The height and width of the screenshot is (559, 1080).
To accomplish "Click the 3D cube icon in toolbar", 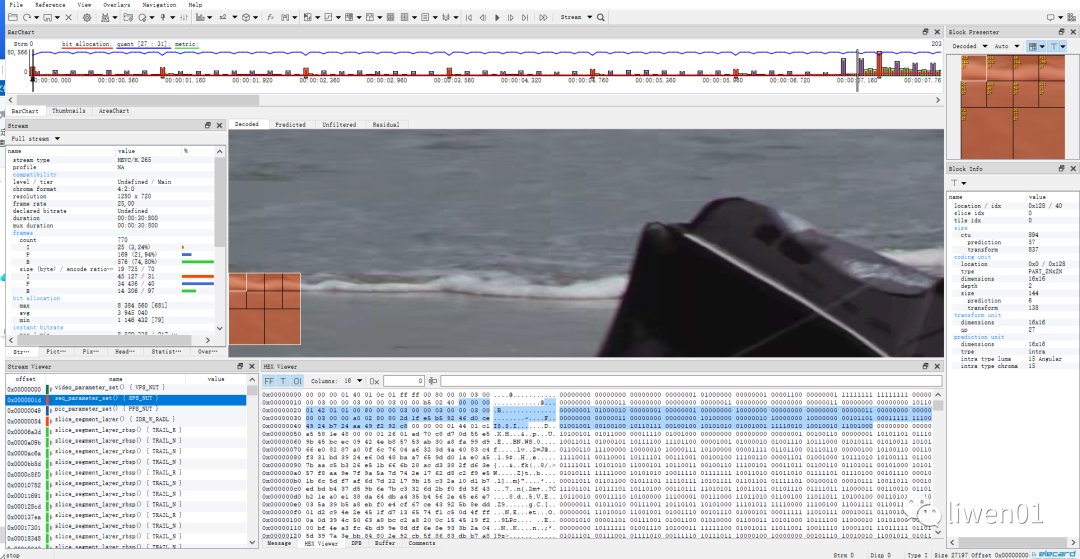I will click(246, 17).
